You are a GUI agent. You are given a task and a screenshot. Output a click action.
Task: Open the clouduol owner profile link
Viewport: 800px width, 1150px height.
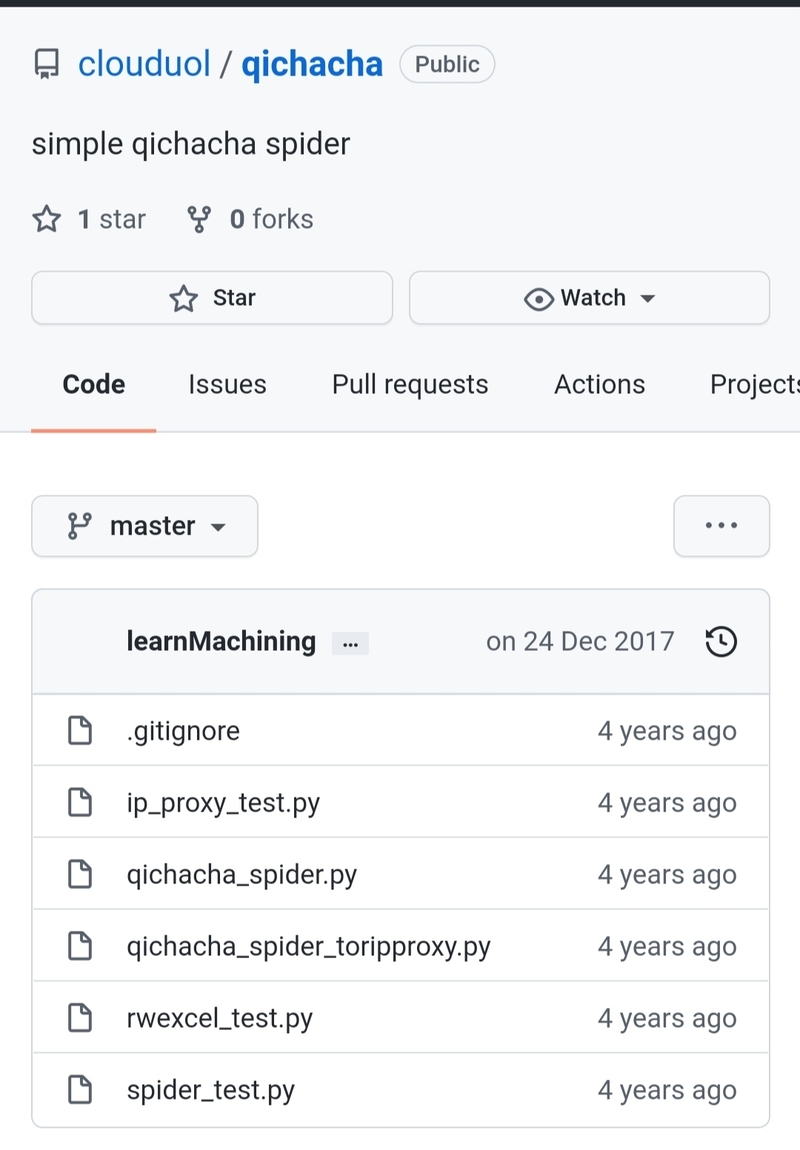pos(144,64)
